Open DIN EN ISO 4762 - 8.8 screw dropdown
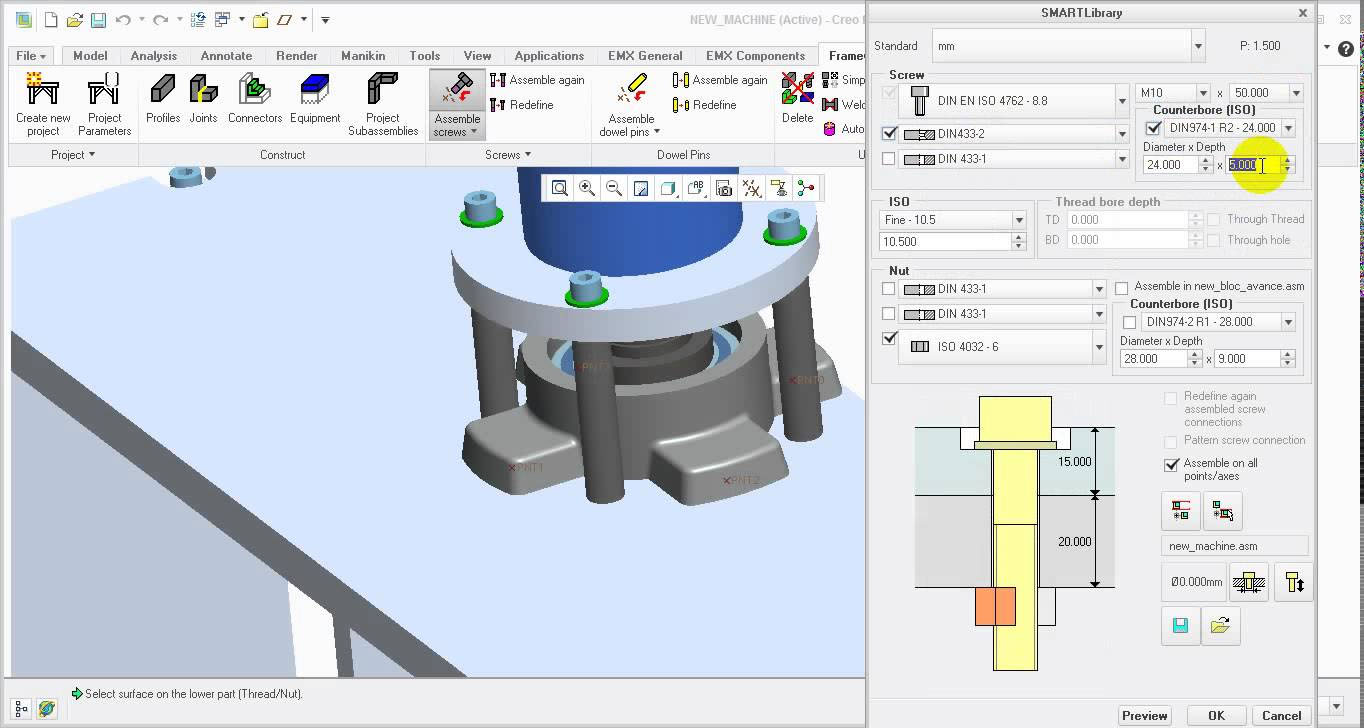Viewport: 1364px width, 728px height. [x=1122, y=100]
